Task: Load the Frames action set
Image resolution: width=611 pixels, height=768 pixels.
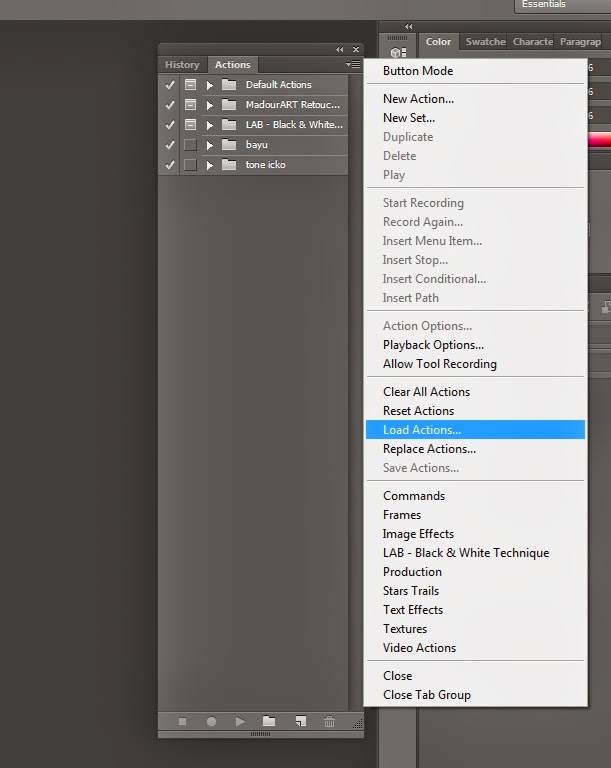Action: [x=475, y=515]
